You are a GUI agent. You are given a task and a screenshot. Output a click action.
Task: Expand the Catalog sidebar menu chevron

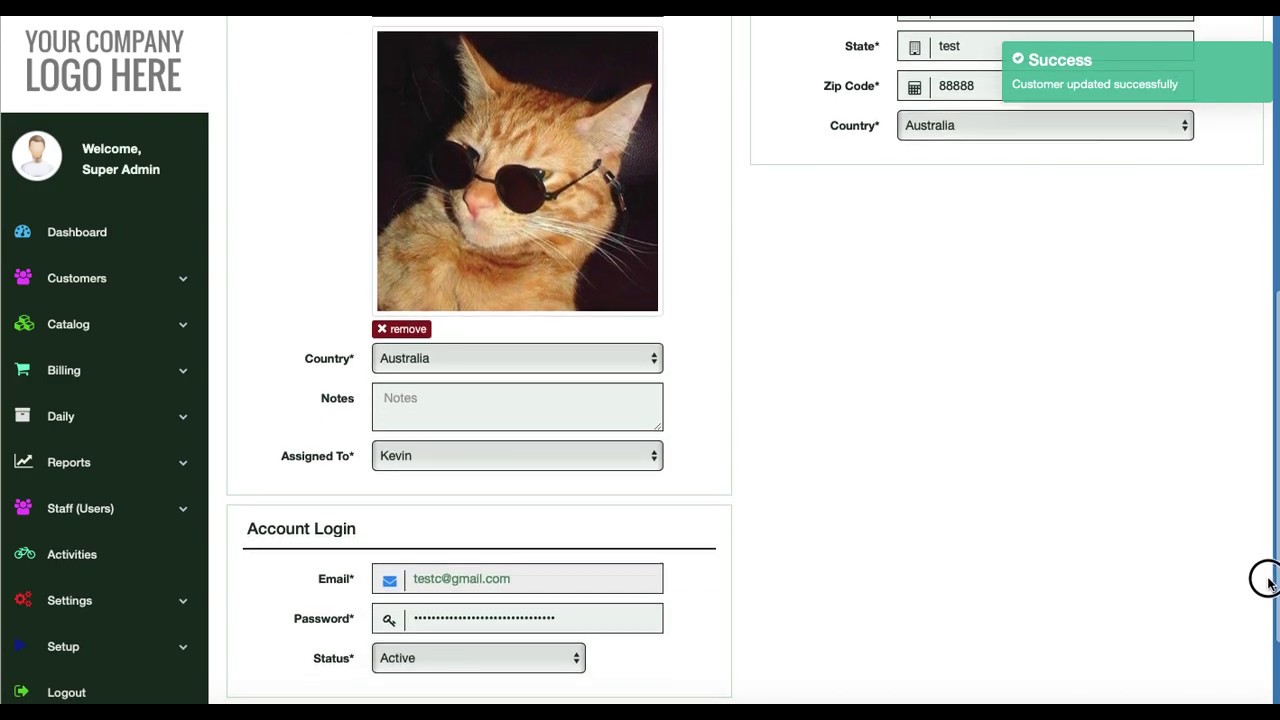pyautogui.click(x=183, y=325)
